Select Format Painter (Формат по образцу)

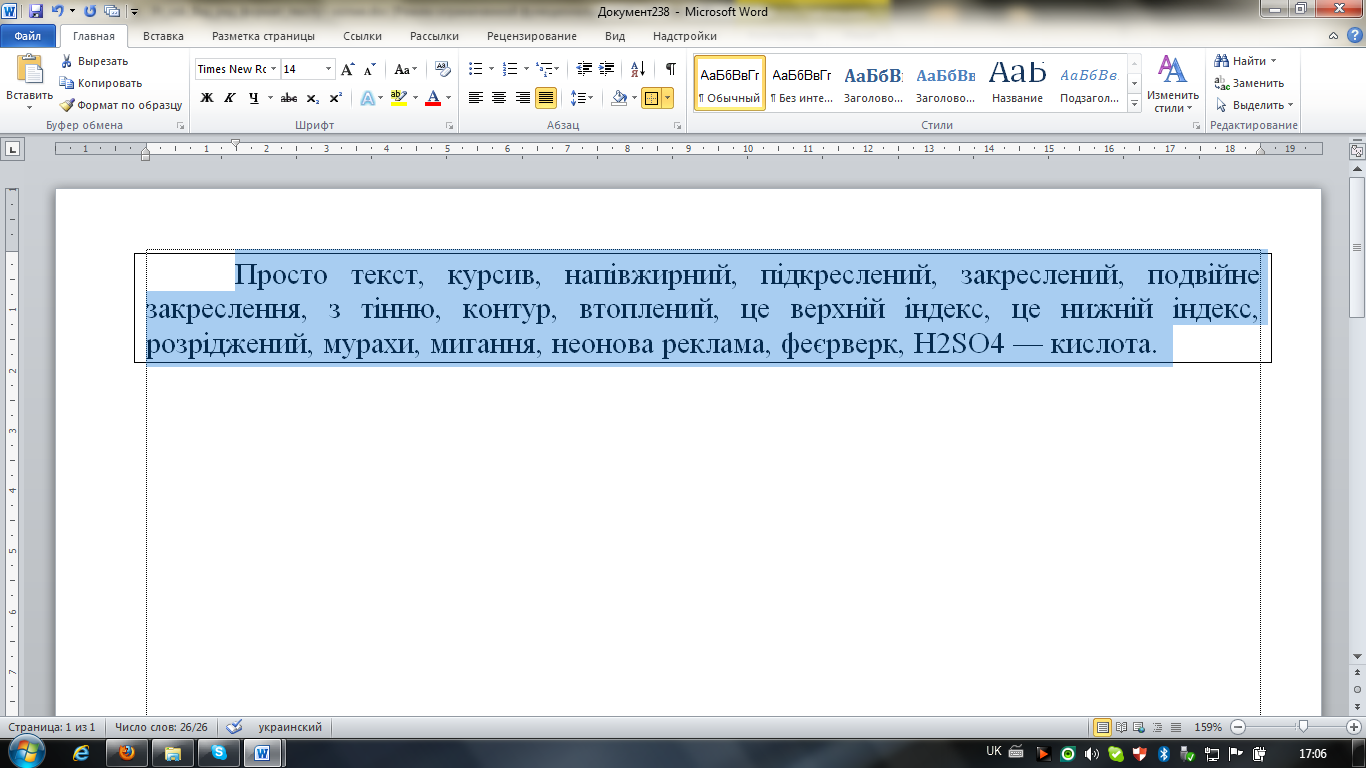120,105
